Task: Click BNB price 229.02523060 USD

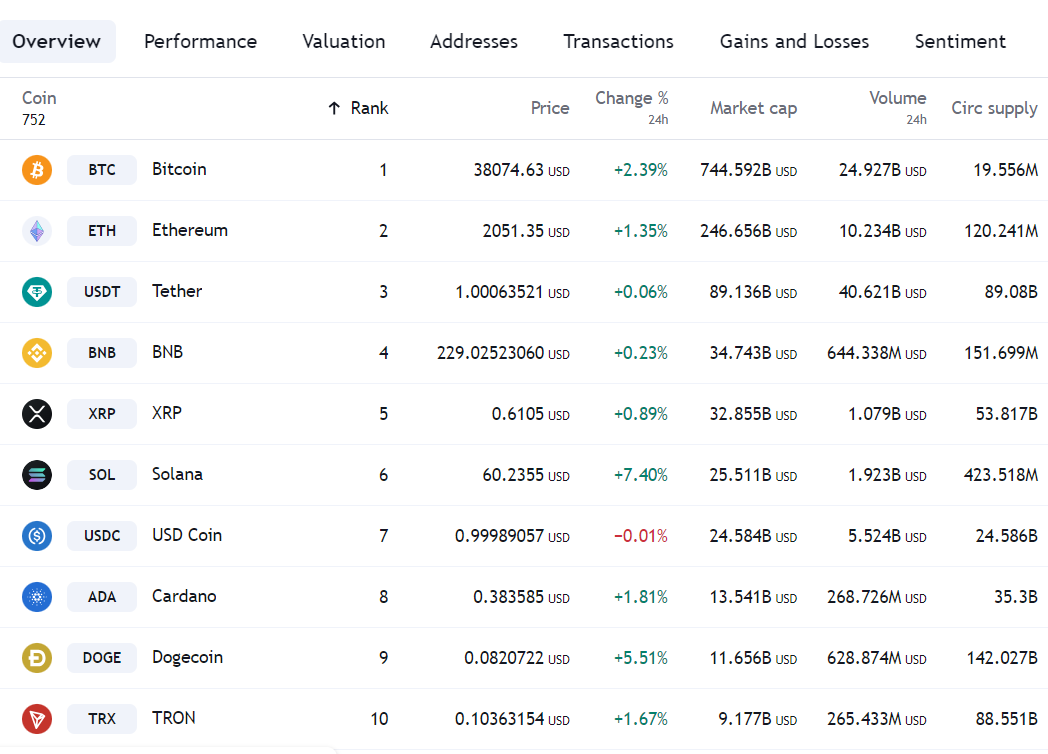Action: [503, 353]
